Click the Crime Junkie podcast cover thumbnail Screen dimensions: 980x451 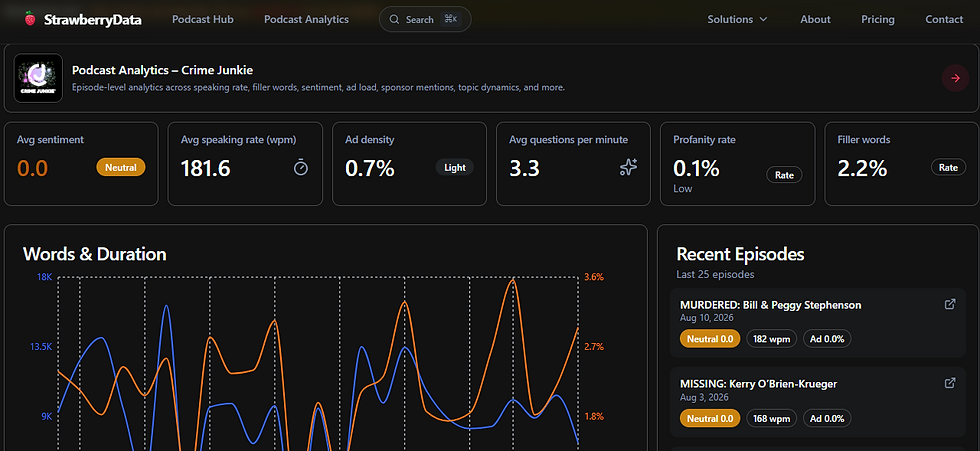click(x=38, y=78)
